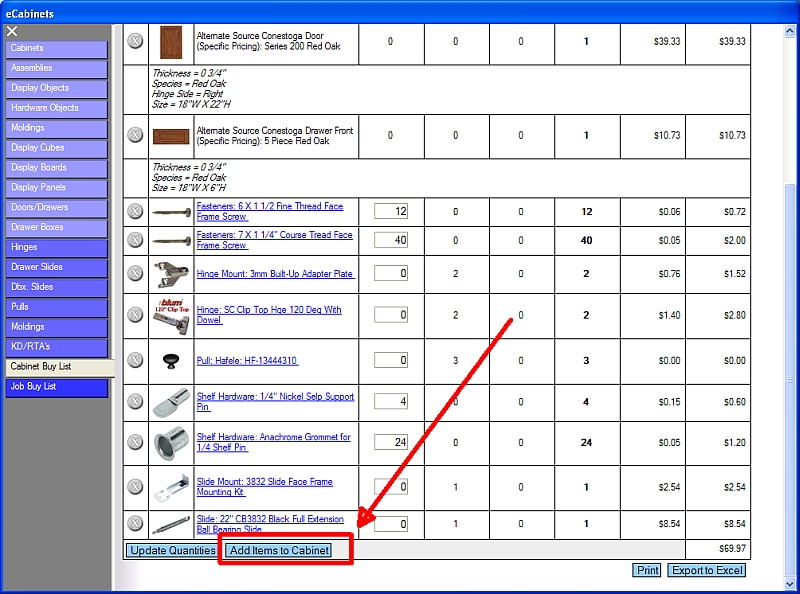Remove the Conestoga Drawer Front row
The image size is (800, 594).
click(x=136, y=135)
